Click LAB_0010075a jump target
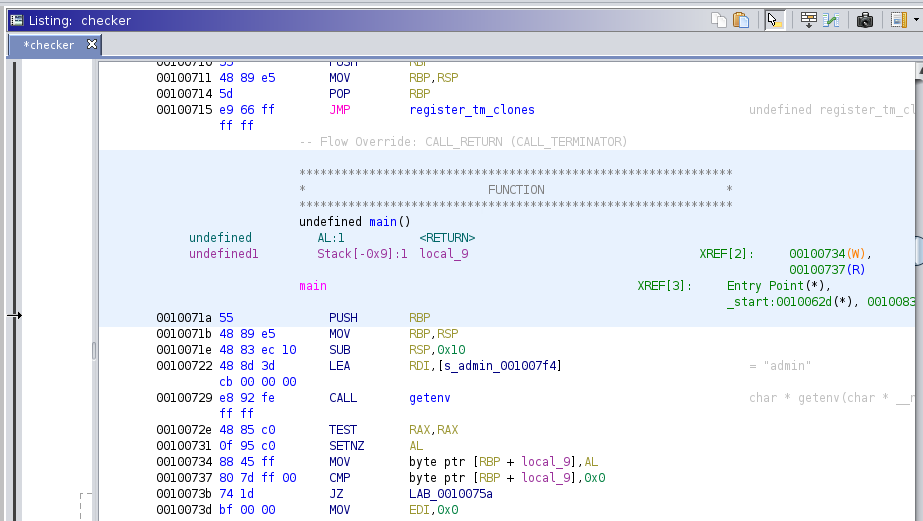 450,493
